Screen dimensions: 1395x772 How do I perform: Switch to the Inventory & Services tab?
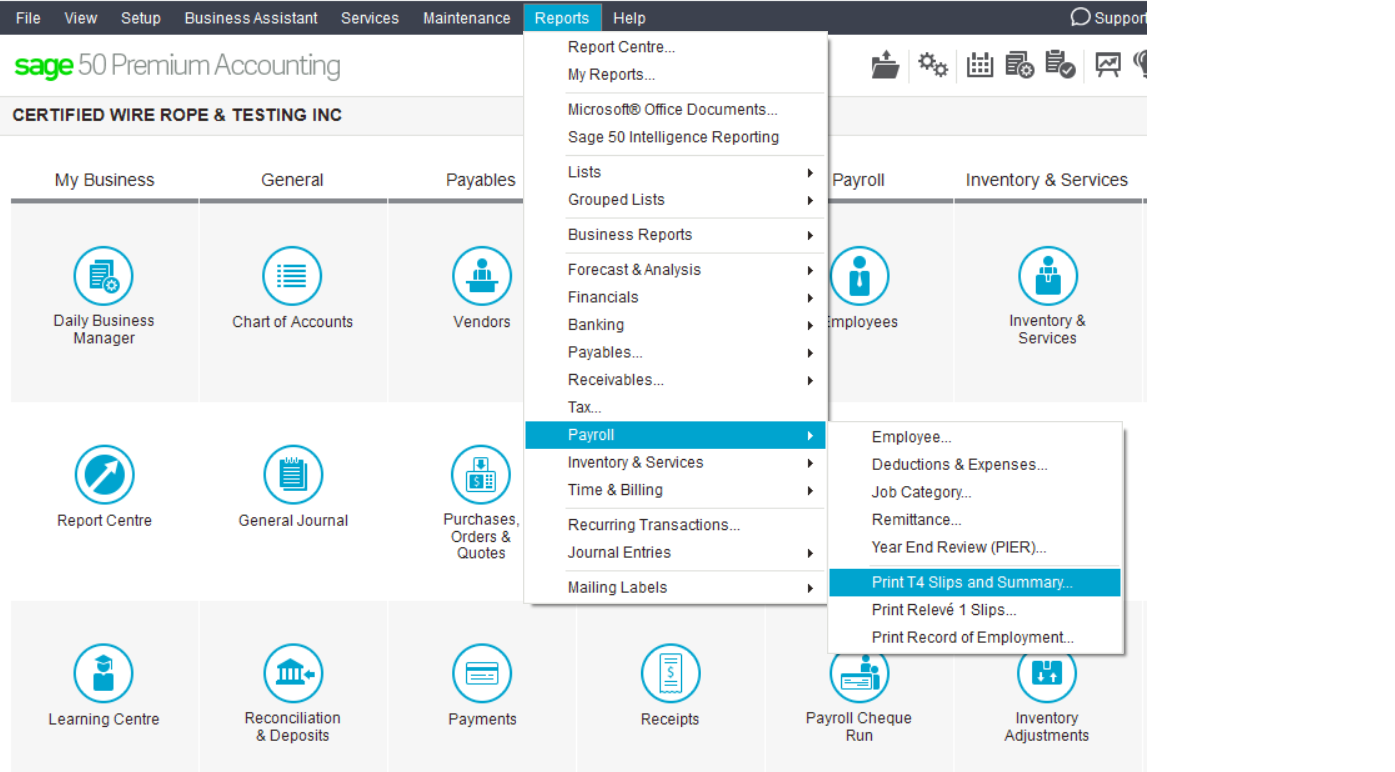[x=1046, y=180]
